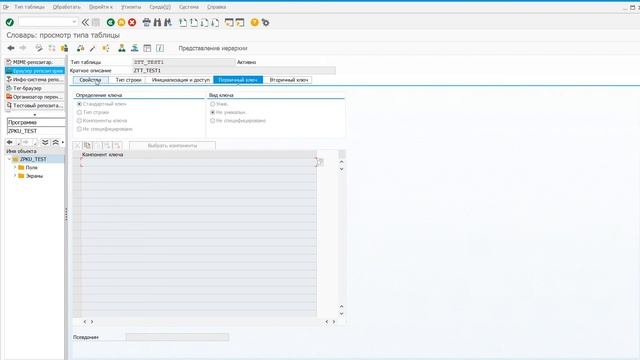Expand the 'Поля' folder node
The width and height of the screenshot is (640, 360).
[15, 167]
